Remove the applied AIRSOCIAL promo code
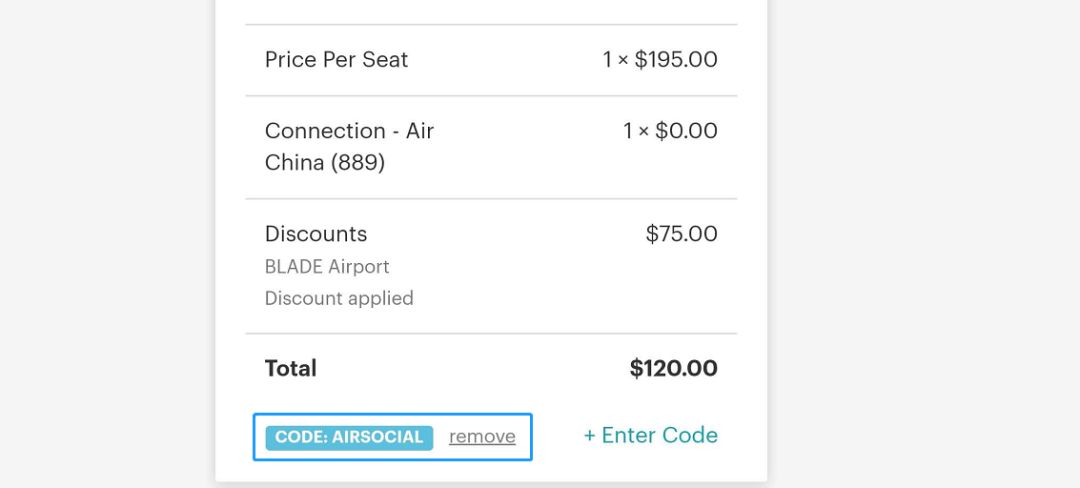Viewport: 1080px width, 488px height. [x=482, y=437]
